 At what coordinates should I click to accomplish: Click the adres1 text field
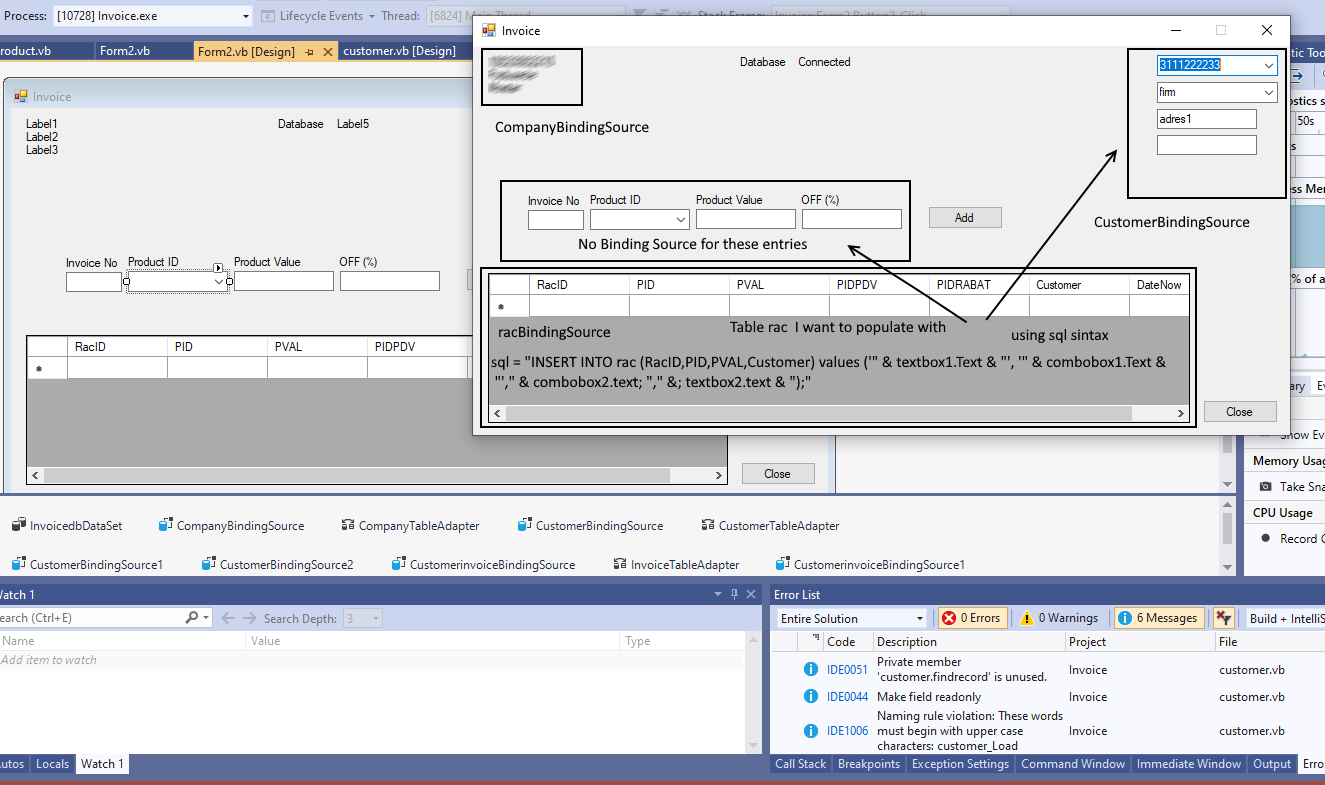coord(1206,119)
